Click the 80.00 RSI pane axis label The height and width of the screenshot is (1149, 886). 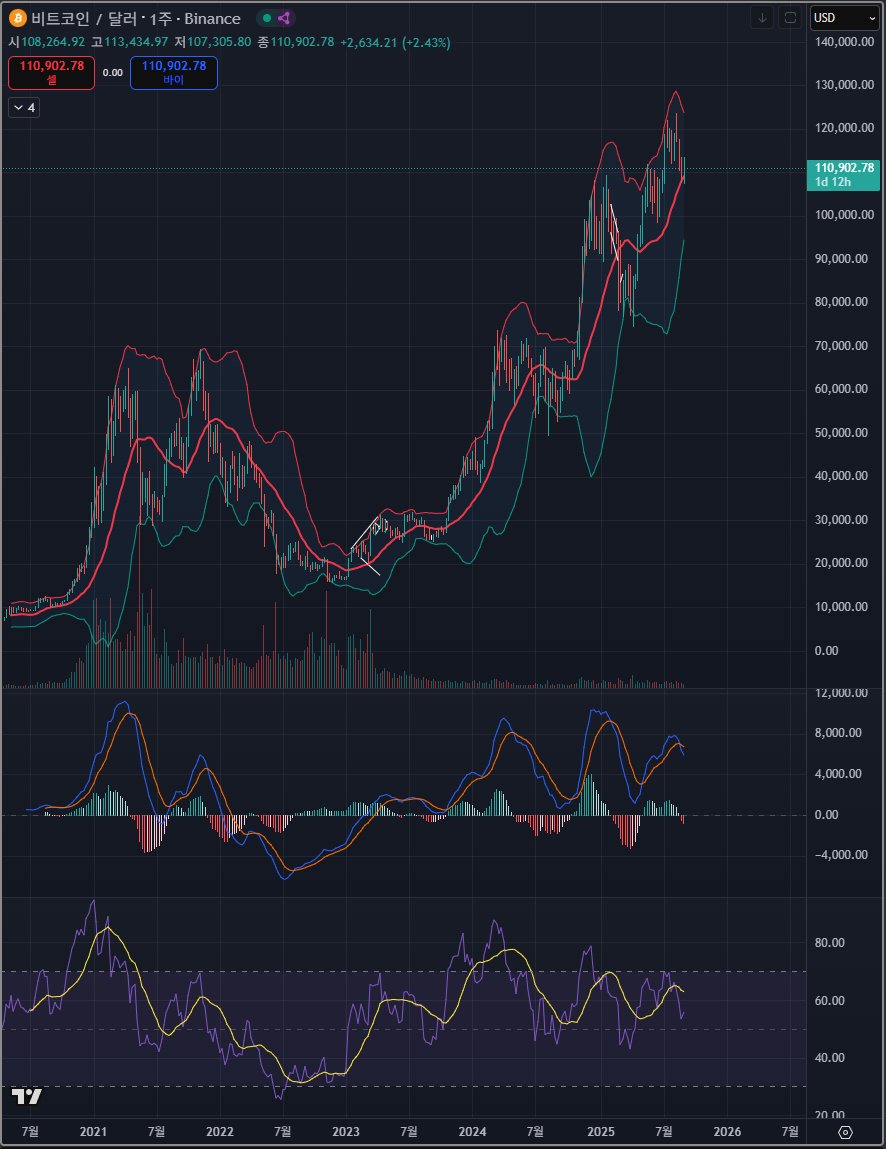pos(830,942)
